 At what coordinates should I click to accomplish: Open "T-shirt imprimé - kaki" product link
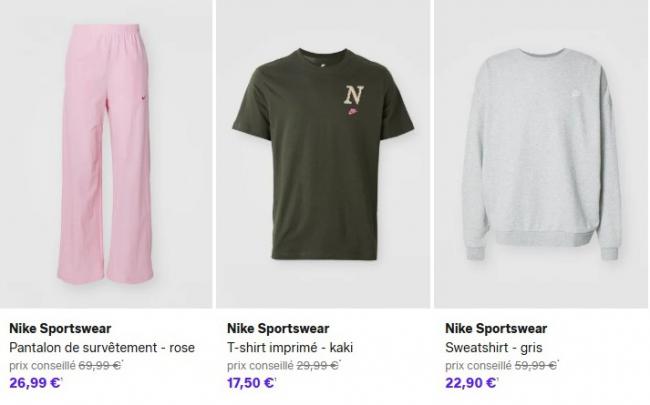tap(290, 347)
